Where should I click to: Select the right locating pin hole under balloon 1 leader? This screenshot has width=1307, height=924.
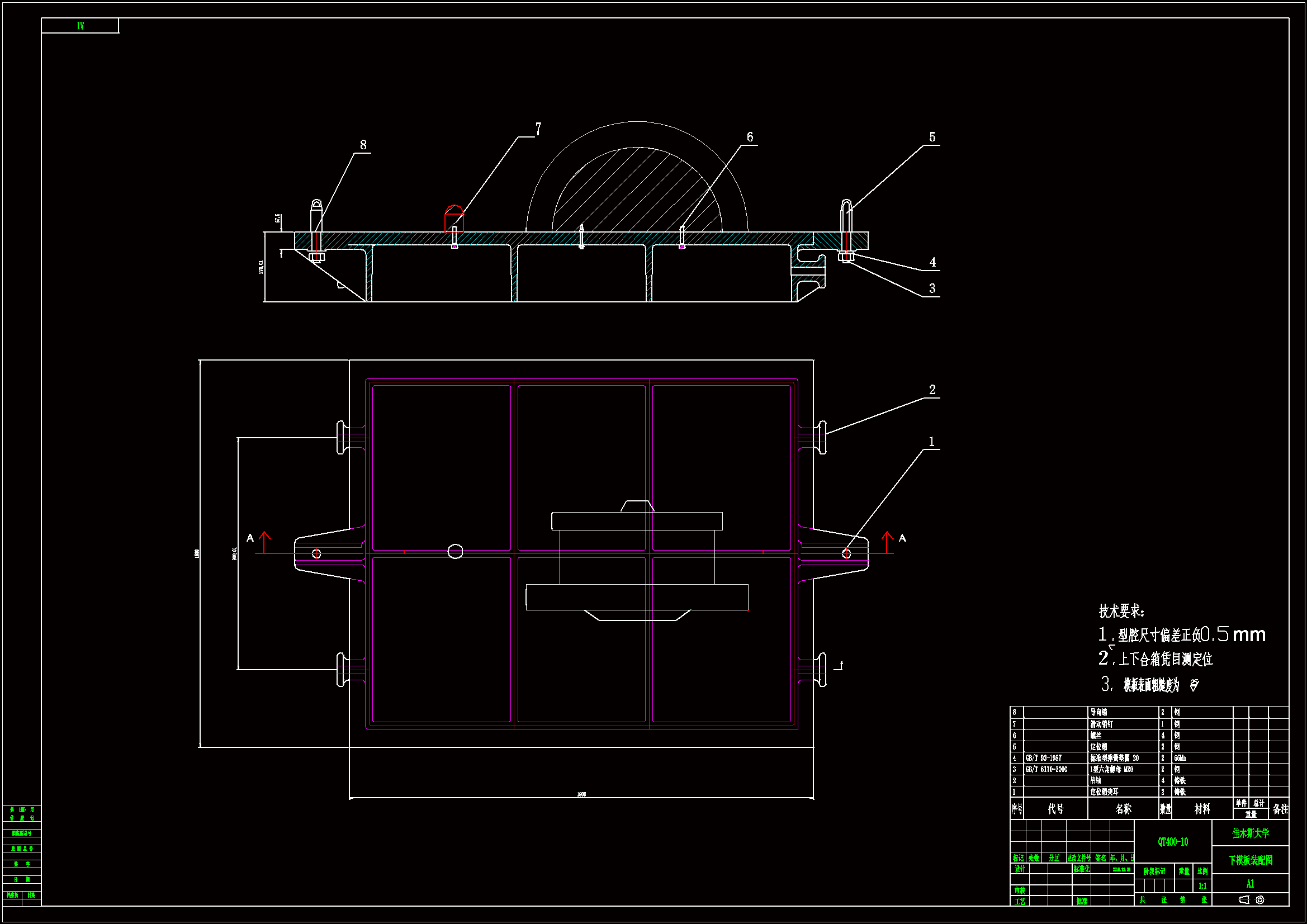click(846, 553)
